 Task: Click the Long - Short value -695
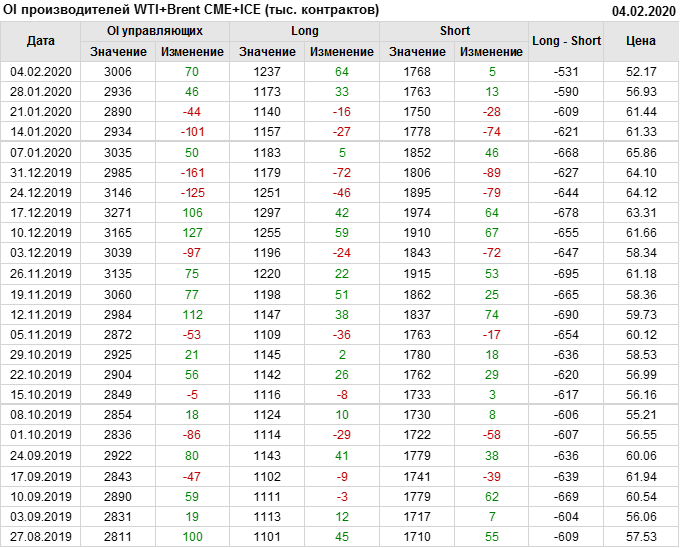566,274
